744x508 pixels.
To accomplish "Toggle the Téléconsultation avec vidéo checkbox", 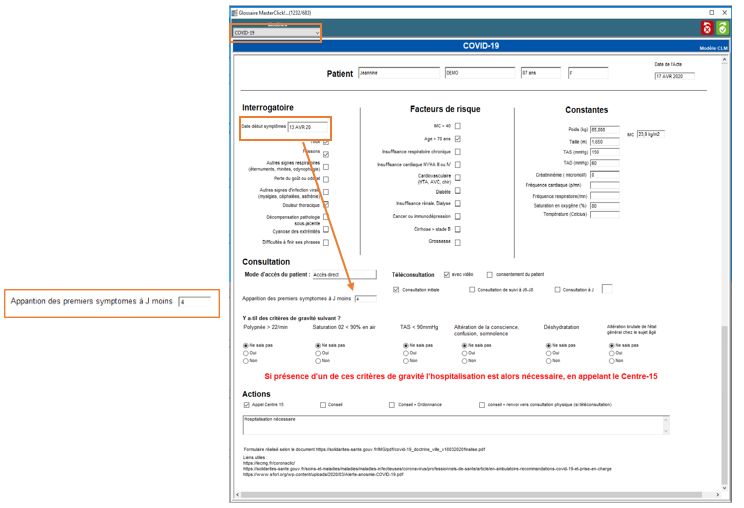I will 447,274.
